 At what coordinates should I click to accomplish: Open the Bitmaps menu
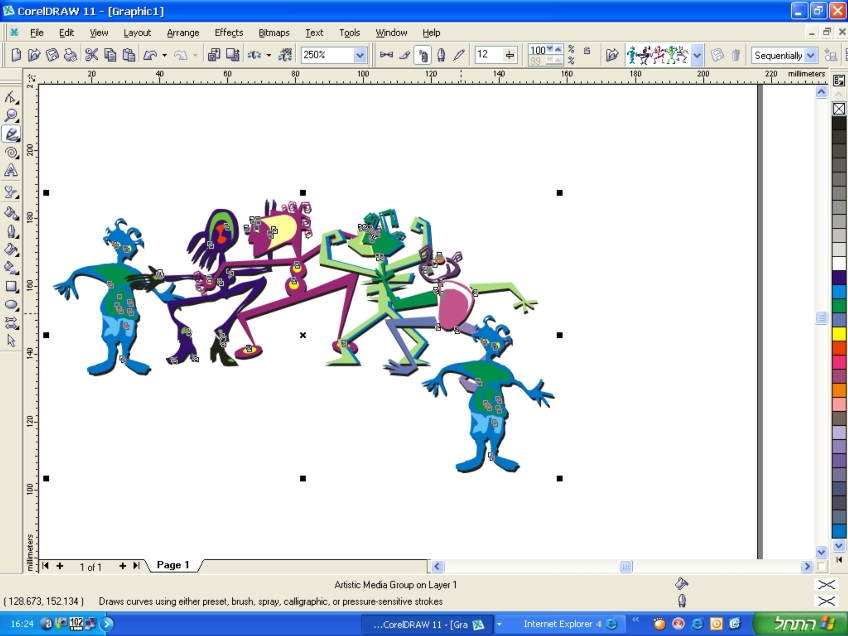tap(274, 32)
